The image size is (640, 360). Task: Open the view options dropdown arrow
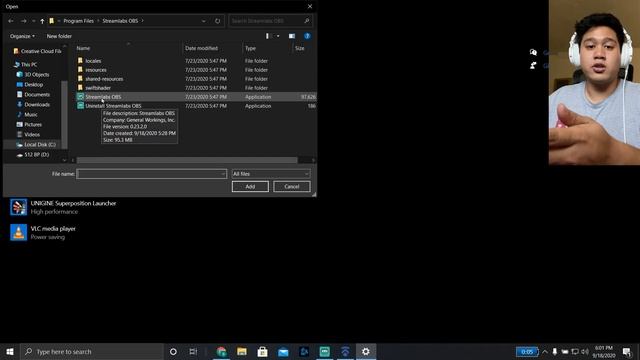(x=278, y=36)
